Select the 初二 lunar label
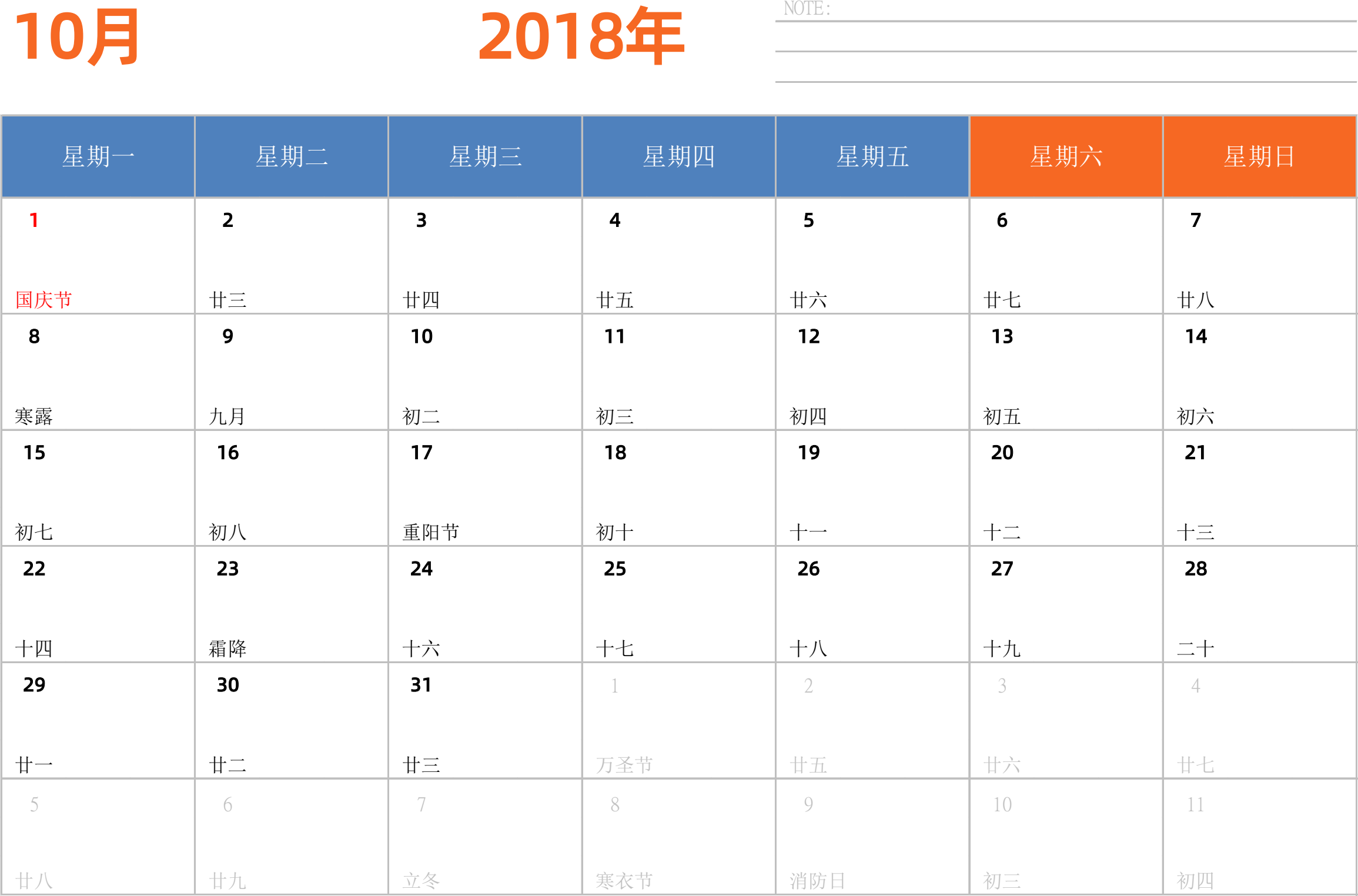The image size is (1358, 896). coord(421,416)
